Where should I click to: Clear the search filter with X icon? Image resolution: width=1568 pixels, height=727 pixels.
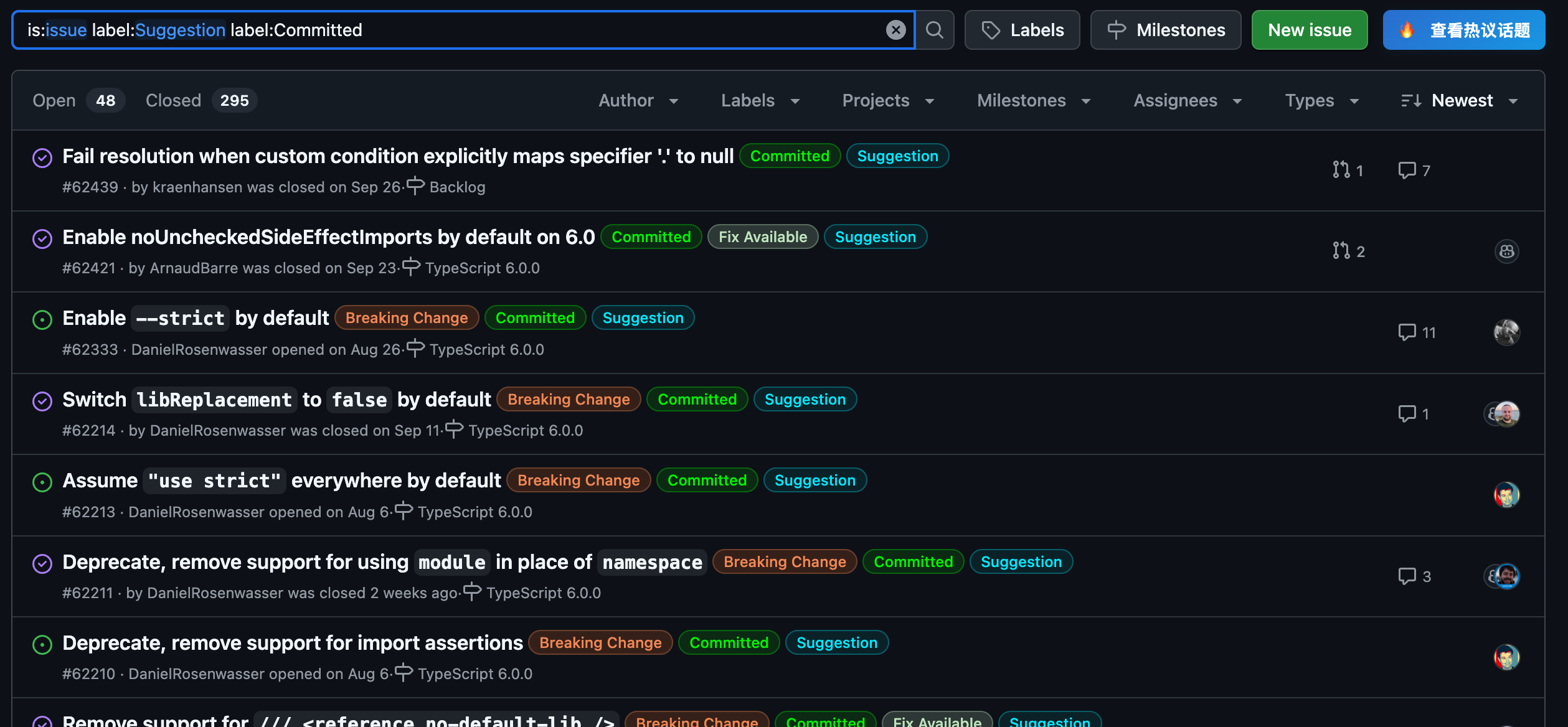pyautogui.click(x=895, y=30)
